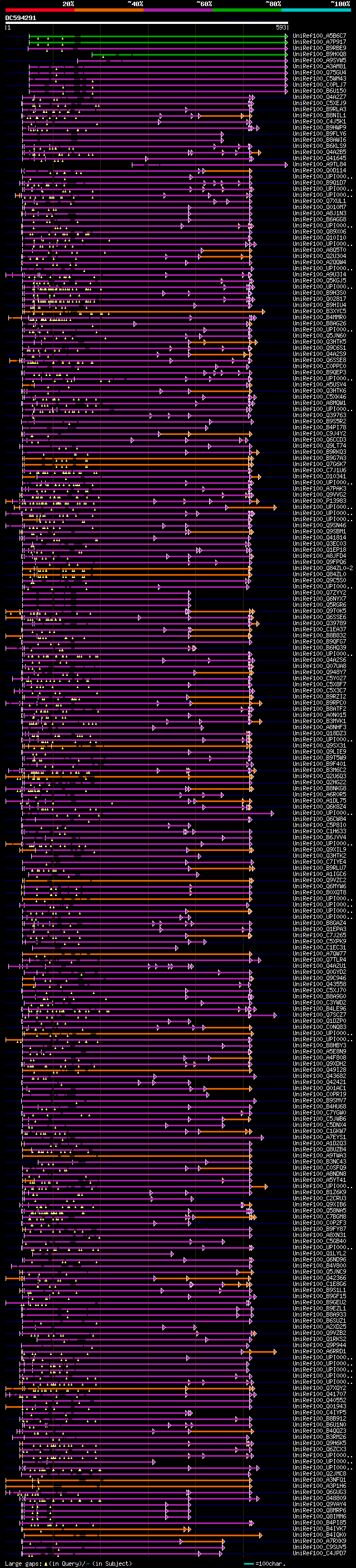
Task: Click the red ~20% identity legend bar
Action: (39, 10)
